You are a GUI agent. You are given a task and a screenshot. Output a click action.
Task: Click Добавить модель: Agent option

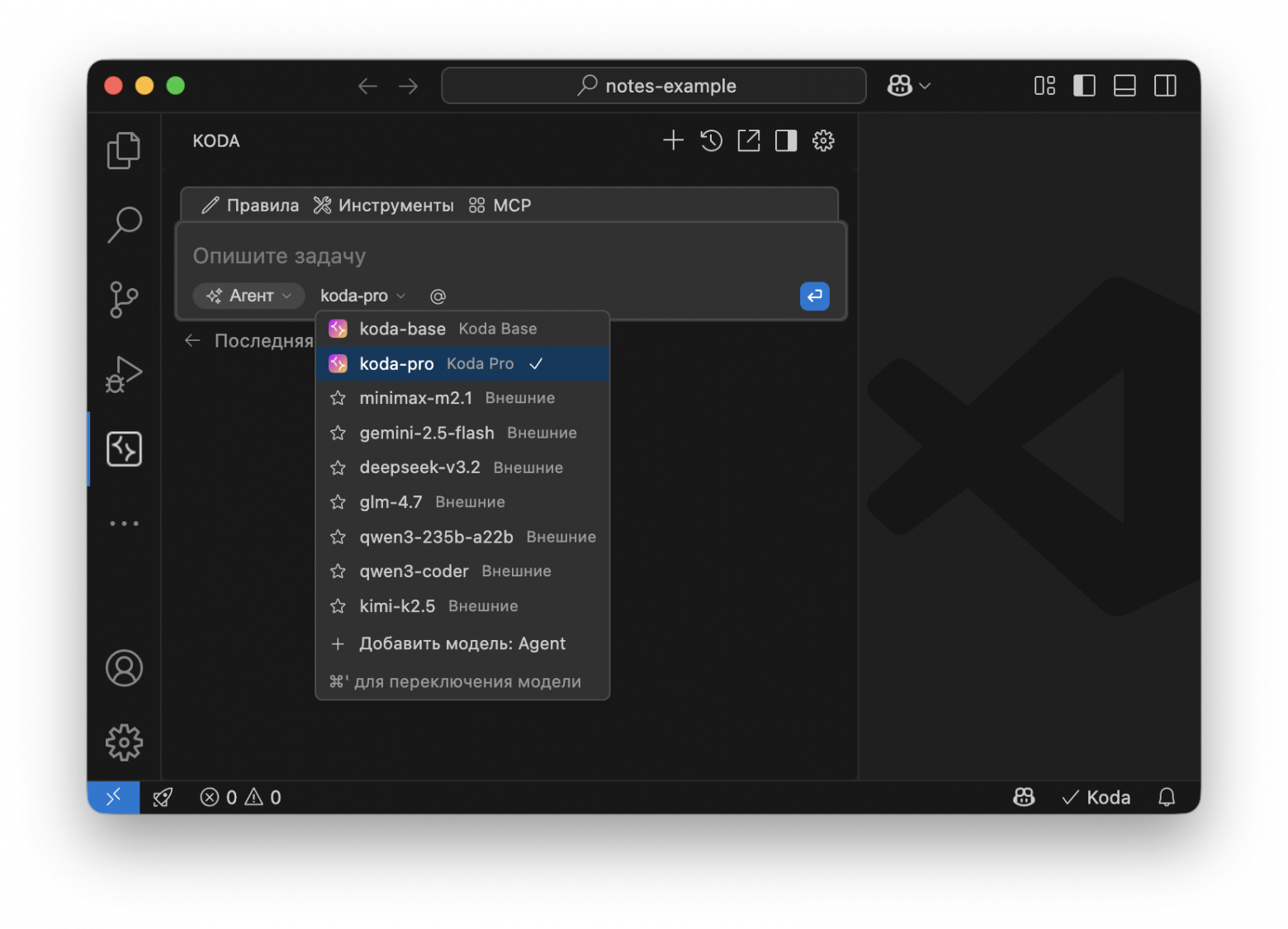coord(462,643)
